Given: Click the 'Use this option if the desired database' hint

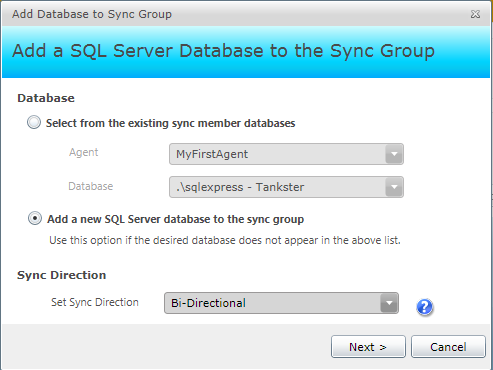Looking at the screenshot, I should [x=225, y=240].
